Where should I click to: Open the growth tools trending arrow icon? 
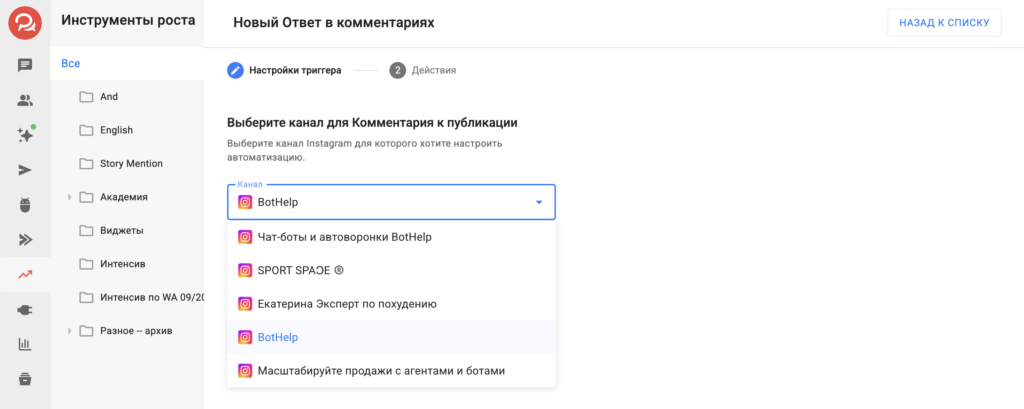25,274
